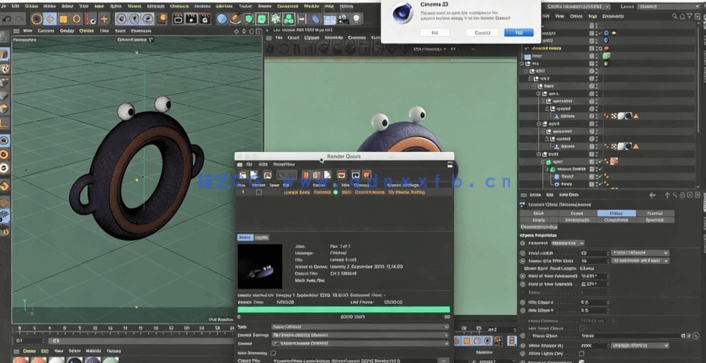Switch to the Physical attributes tab
Image resolution: width=706 pixels, height=363 pixels.
655,213
